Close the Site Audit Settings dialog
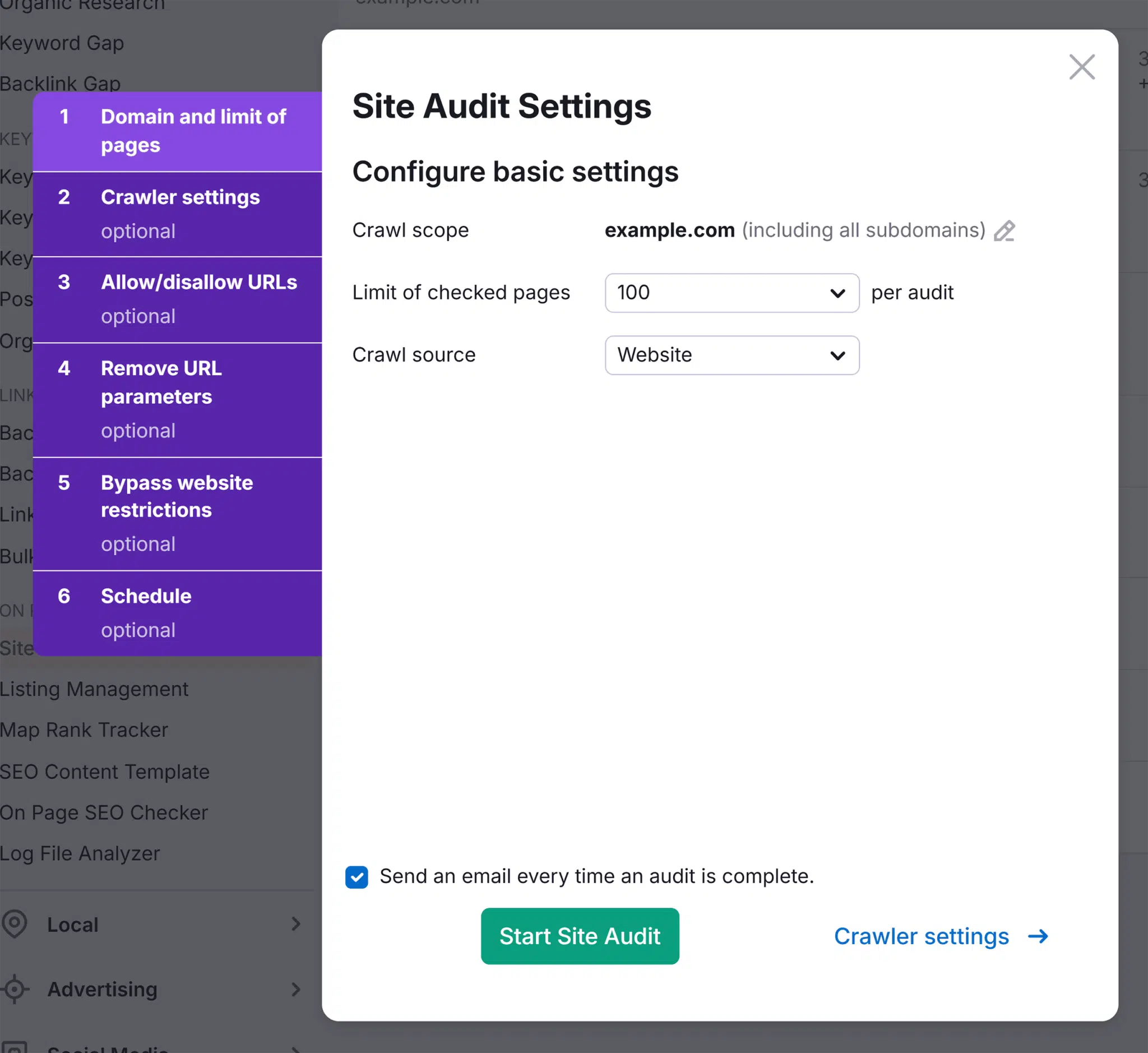The width and height of the screenshot is (1148, 1053). point(1081,67)
